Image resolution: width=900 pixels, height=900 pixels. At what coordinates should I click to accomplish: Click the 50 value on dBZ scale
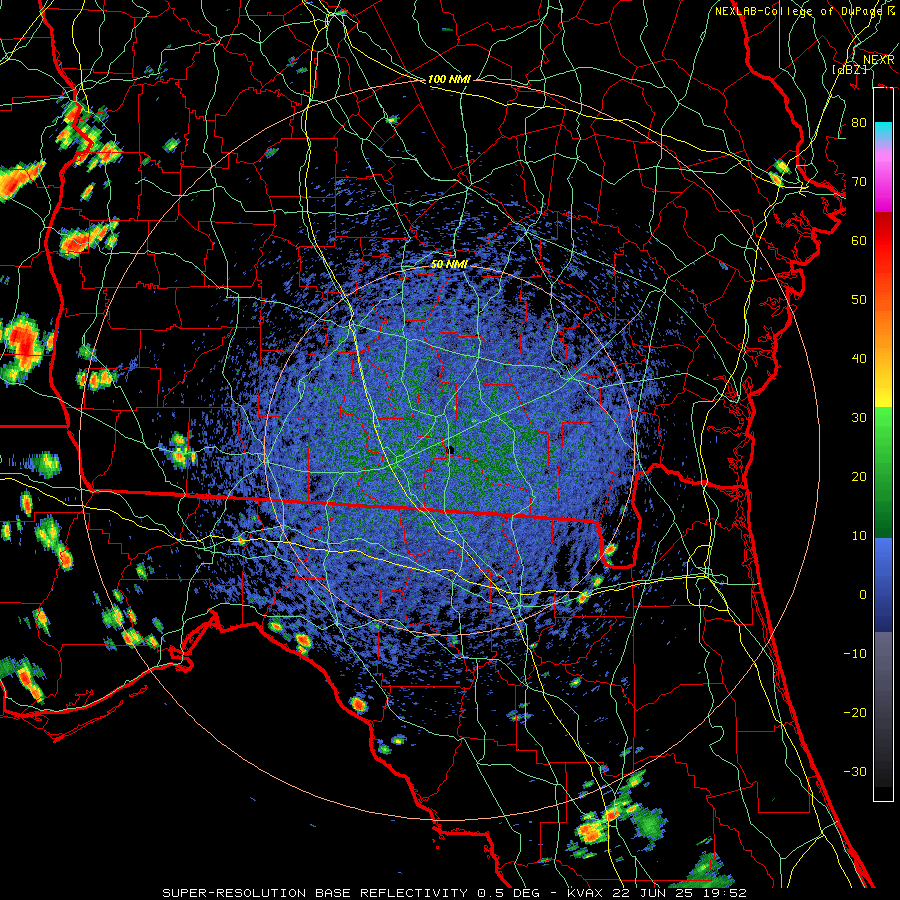(x=859, y=300)
